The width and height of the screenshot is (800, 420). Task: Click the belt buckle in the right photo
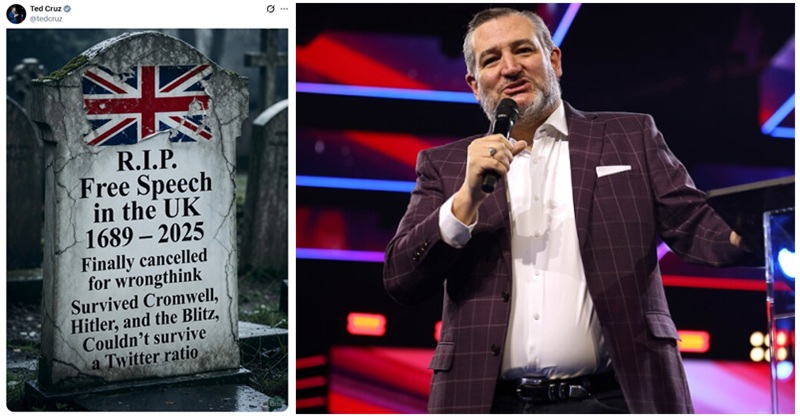(x=552, y=390)
